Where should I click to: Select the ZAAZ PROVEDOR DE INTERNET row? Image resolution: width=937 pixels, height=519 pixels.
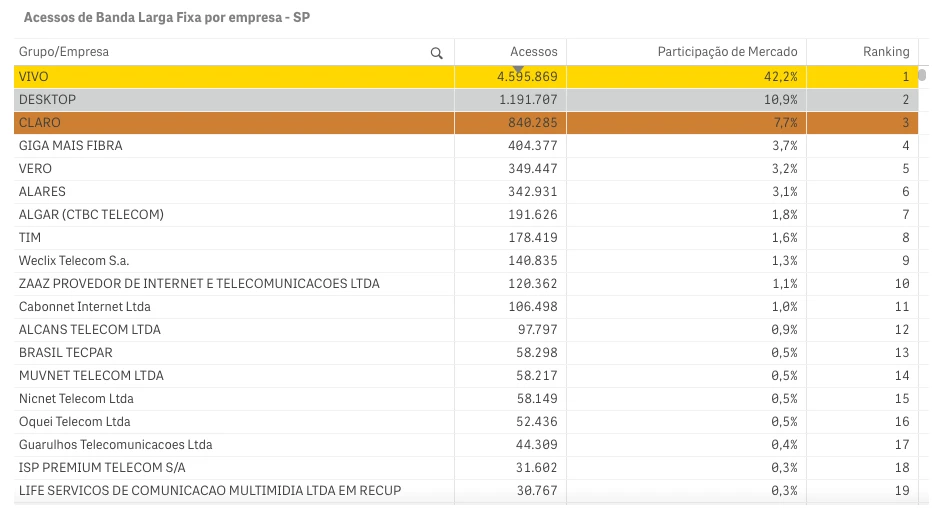[x=199, y=284]
